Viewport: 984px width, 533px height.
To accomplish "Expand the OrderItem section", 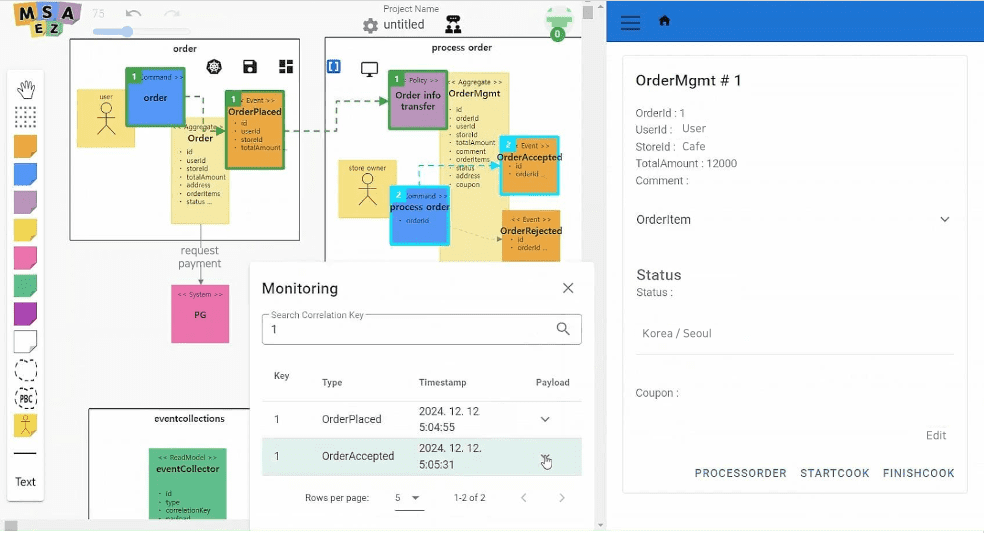I will (944, 220).
